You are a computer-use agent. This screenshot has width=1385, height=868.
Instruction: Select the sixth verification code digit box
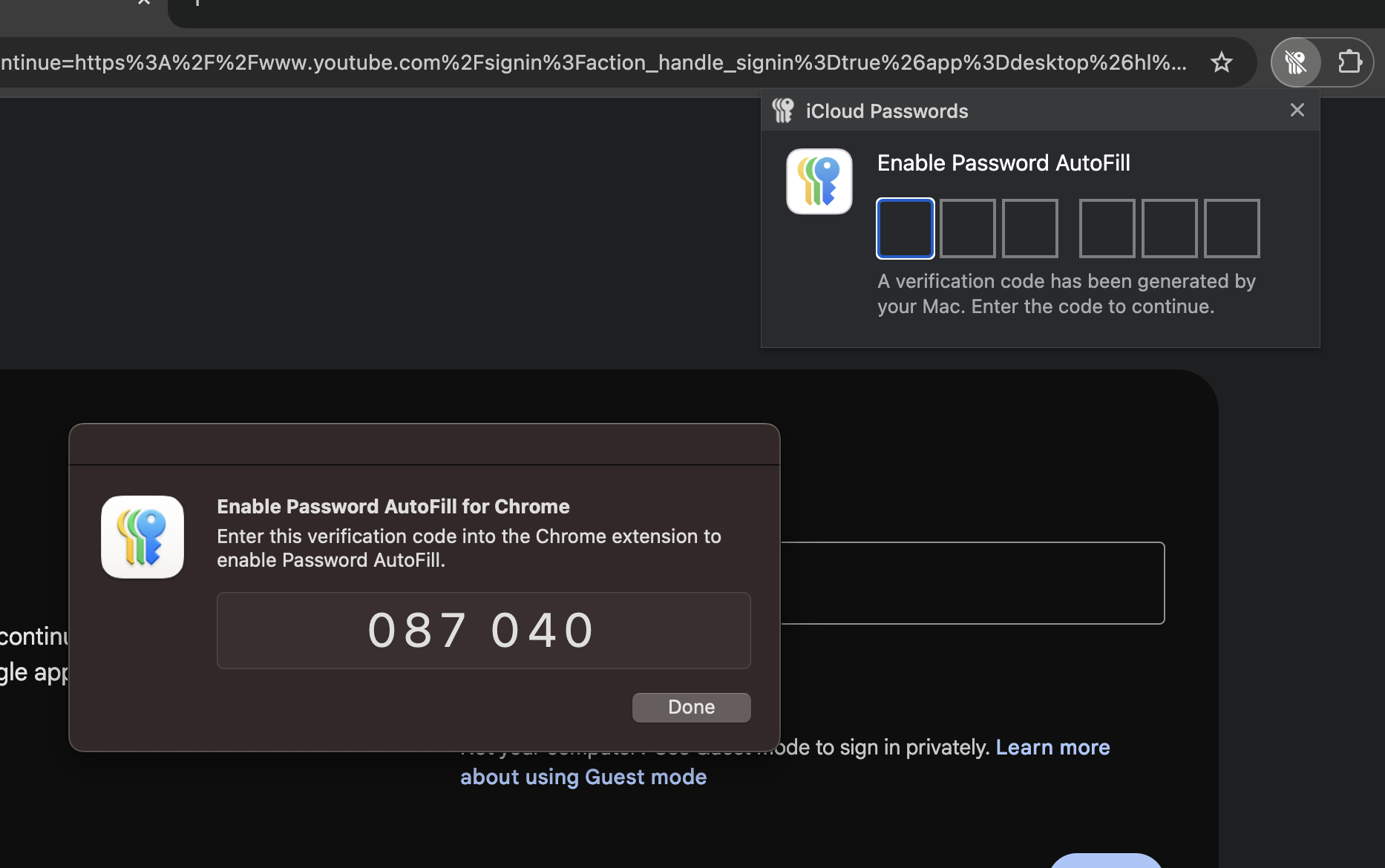(1231, 228)
